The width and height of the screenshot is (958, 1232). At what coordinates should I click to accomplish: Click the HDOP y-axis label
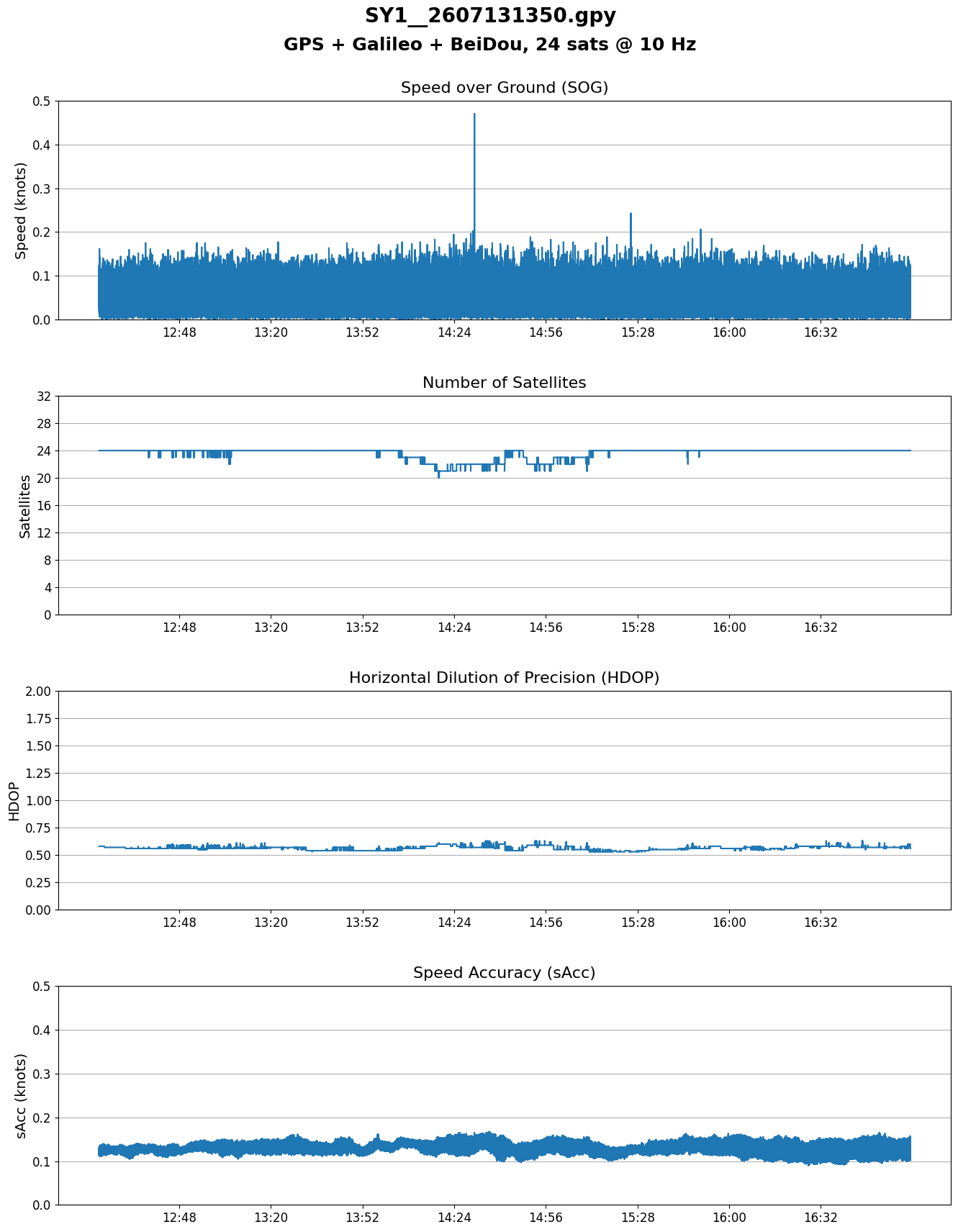[14, 800]
